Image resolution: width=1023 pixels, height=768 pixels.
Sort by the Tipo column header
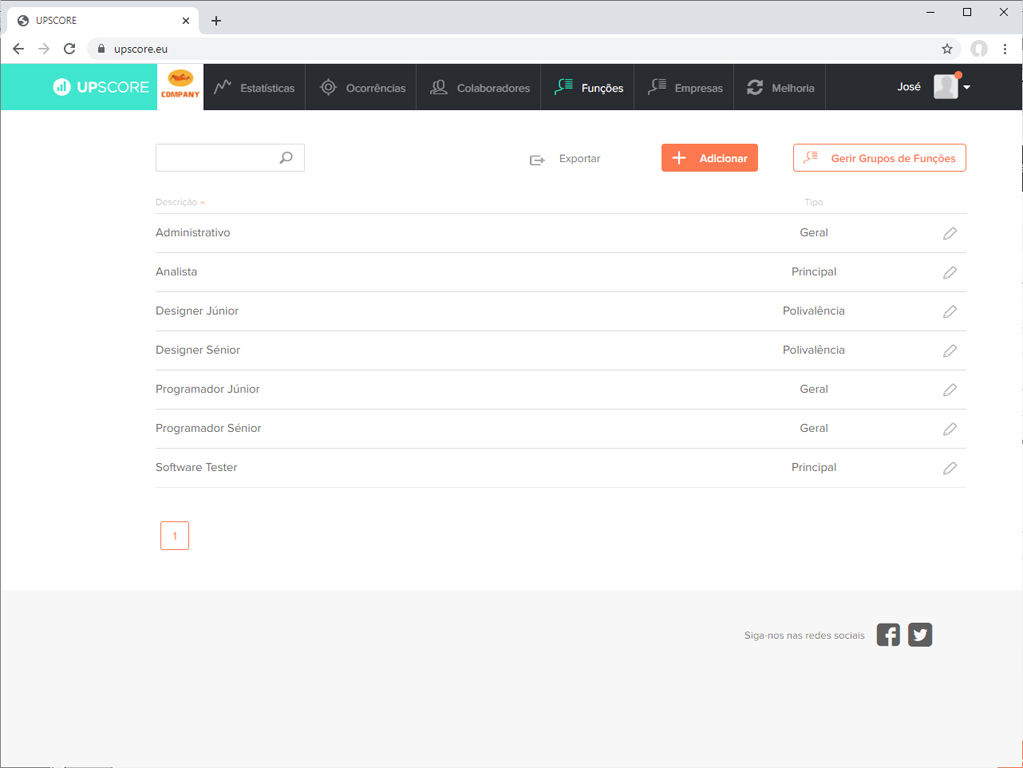(814, 202)
